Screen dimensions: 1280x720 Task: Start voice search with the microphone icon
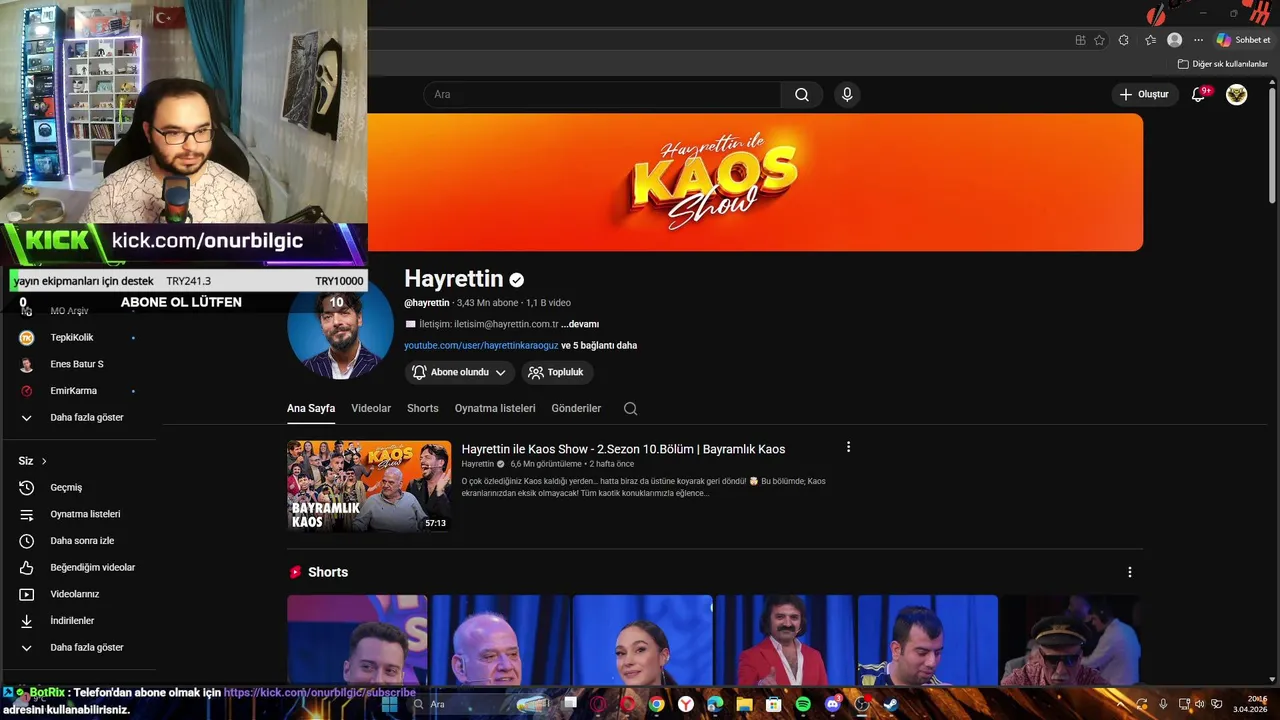point(847,94)
